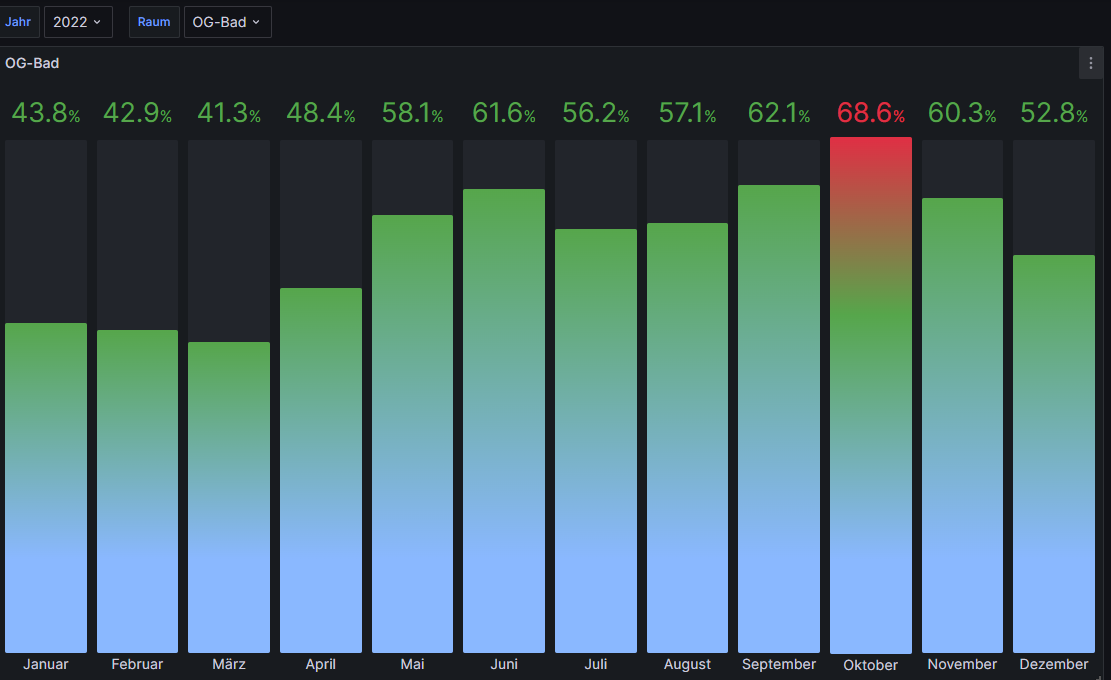Click the November bar gauge
The height and width of the screenshot is (680, 1111).
pos(962,425)
